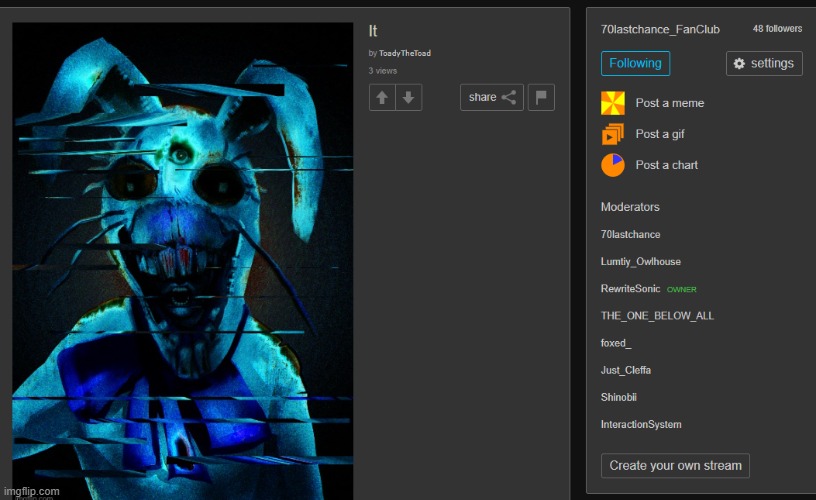Flag this image using the flag icon
816x500 pixels.
541,97
